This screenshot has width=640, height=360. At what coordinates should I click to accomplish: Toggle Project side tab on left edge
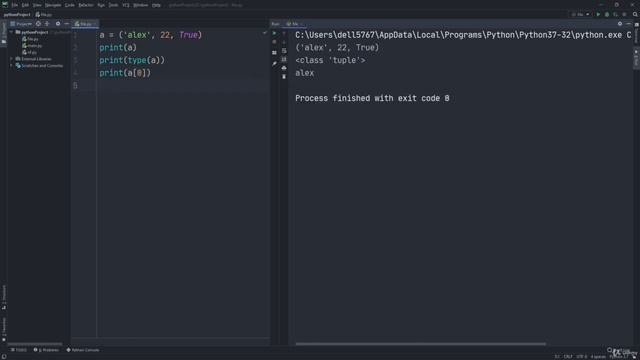pyautogui.click(x=4, y=33)
